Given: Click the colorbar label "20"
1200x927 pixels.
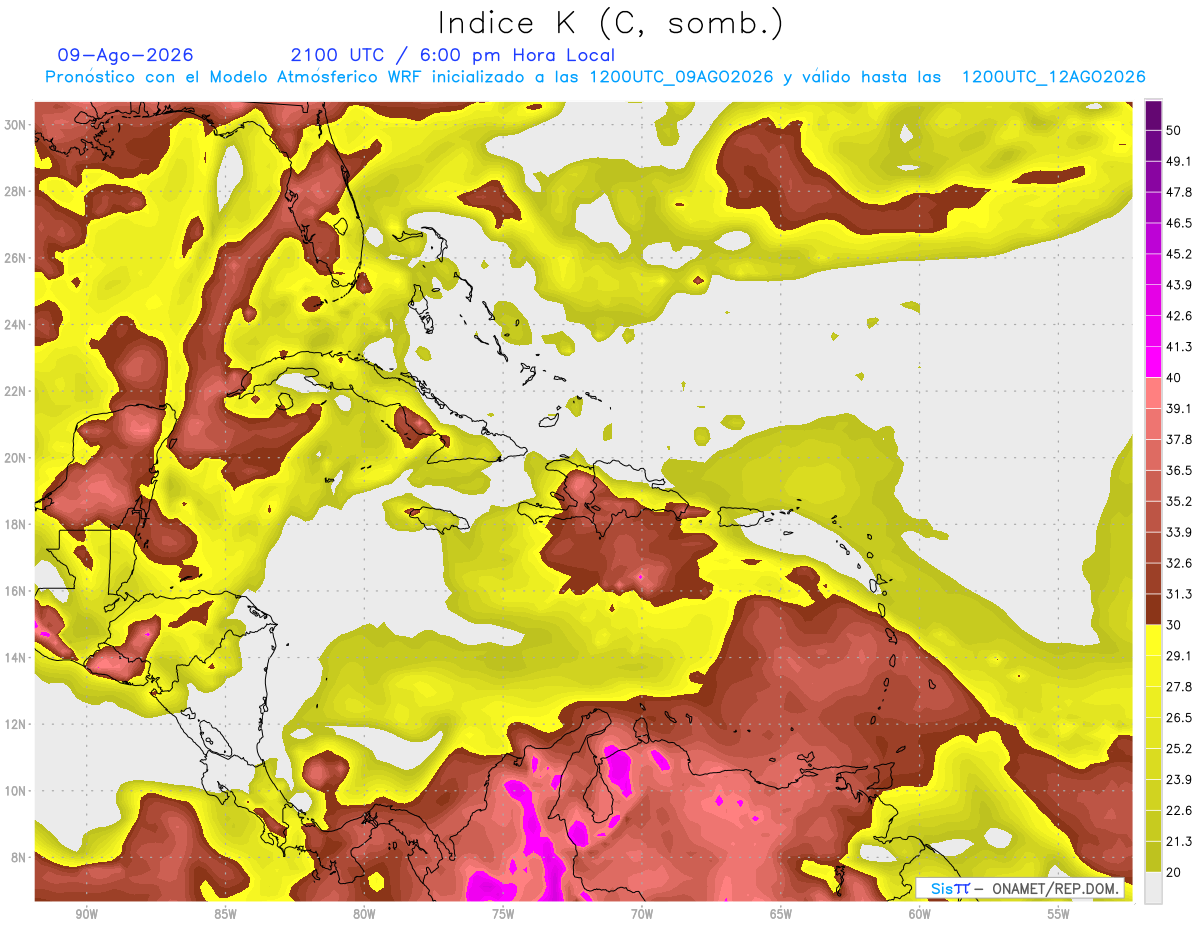Looking at the screenshot, I should tap(1174, 872).
